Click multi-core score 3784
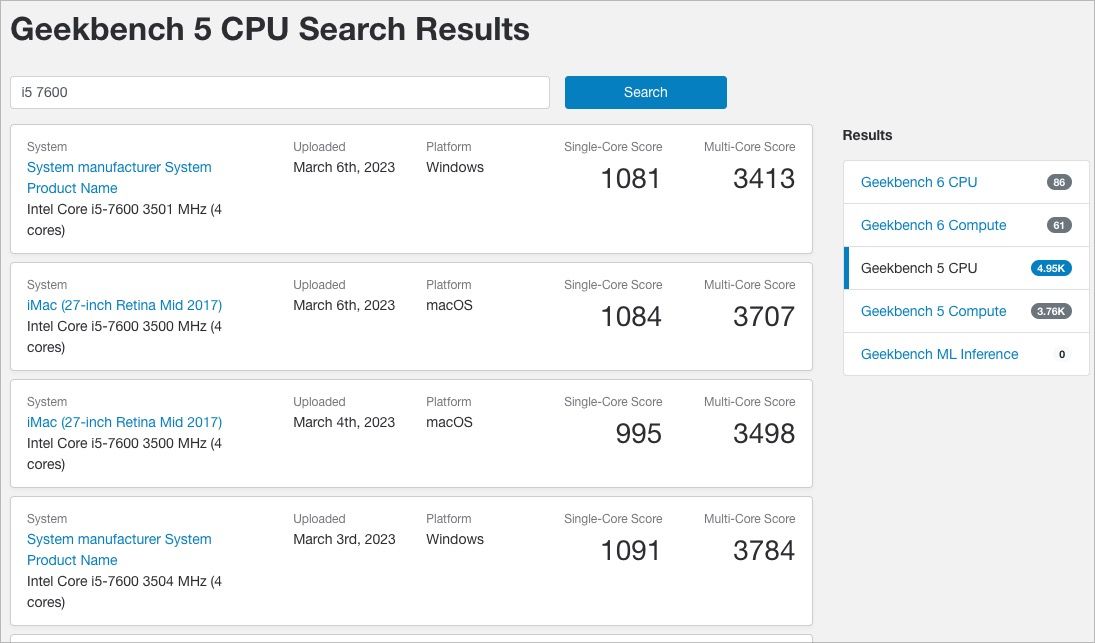Screen dimensions: 1095x643 [x=764, y=550]
